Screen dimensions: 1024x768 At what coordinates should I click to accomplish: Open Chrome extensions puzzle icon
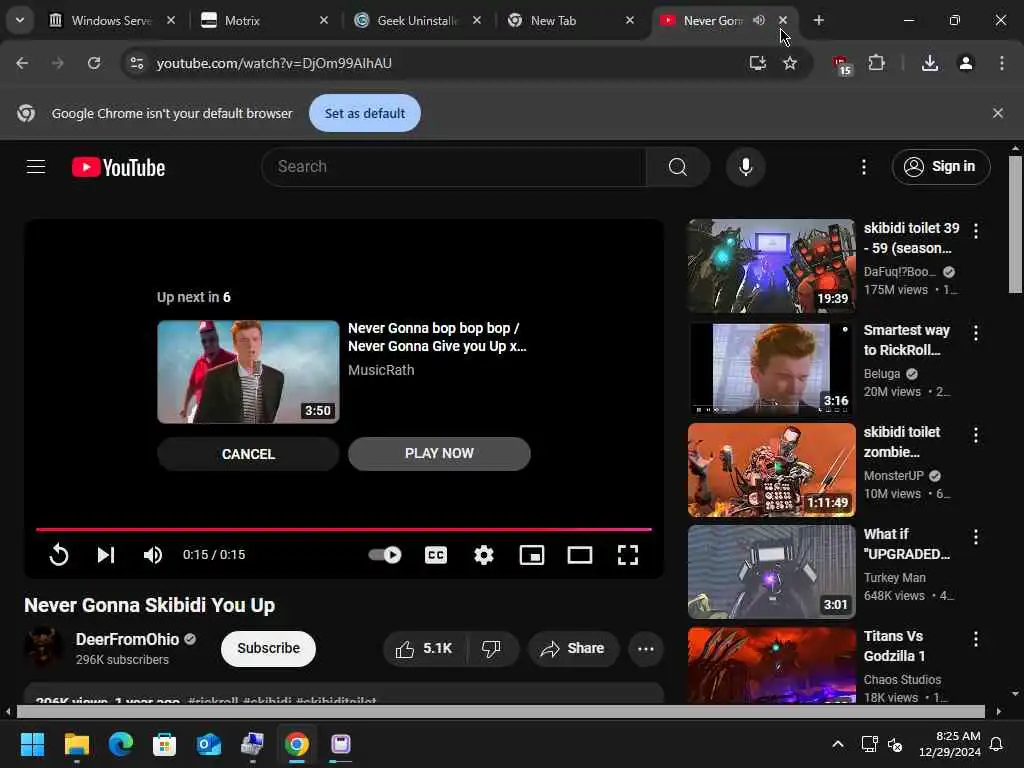(x=876, y=63)
